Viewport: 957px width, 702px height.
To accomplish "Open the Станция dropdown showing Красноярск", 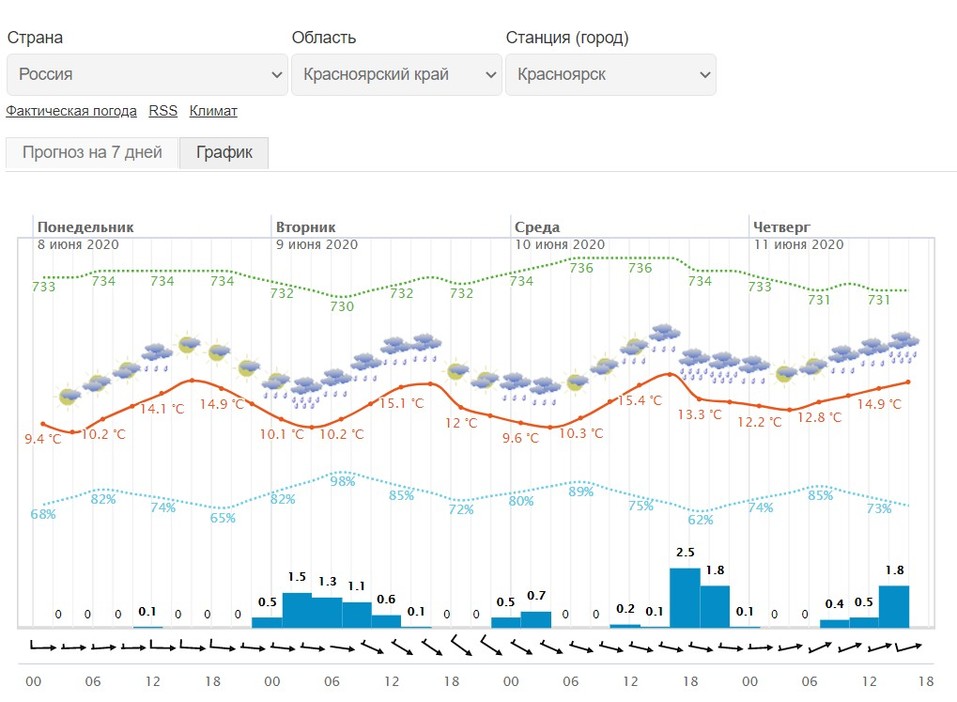I will (x=610, y=75).
